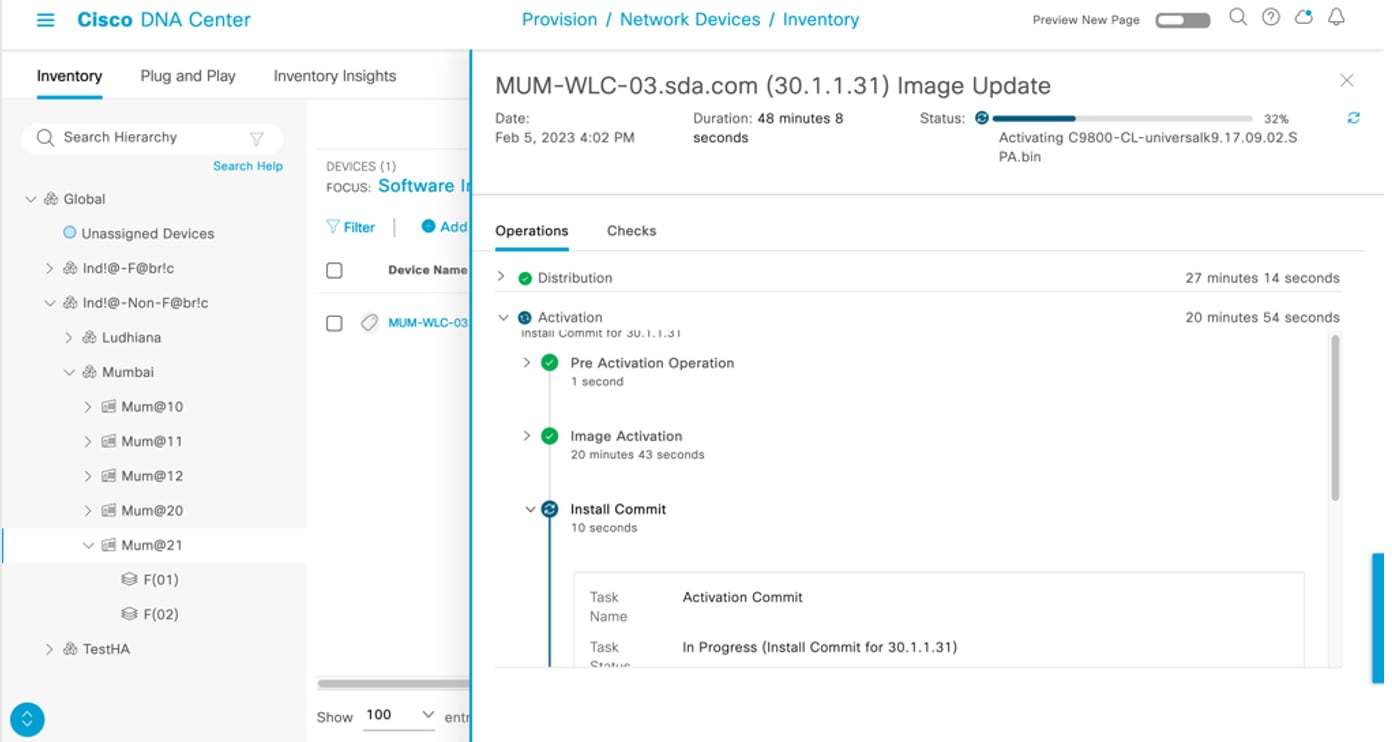
Task: Open the MUM-WLC-03 device link
Action: pyautogui.click(x=428, y=323)
